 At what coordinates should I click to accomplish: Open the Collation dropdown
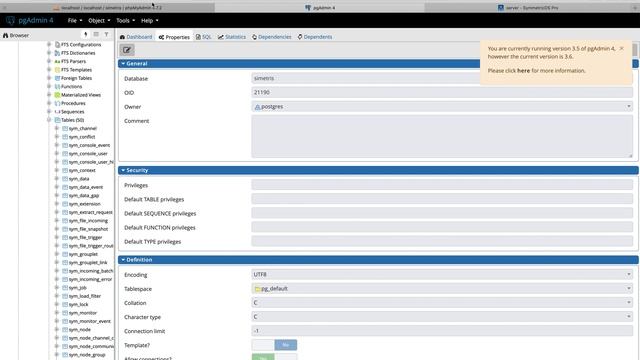coord(442,302)
